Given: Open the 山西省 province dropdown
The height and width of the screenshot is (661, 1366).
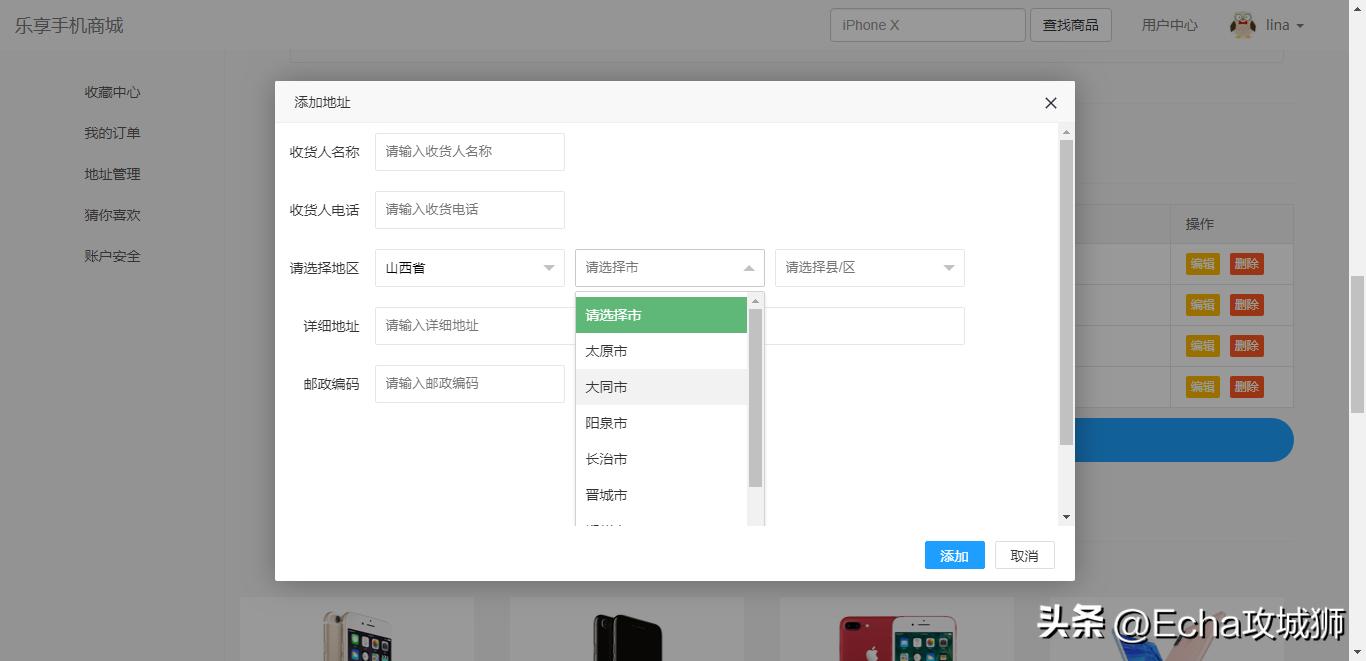Looking at the screenshot, I should click(469, 267).
